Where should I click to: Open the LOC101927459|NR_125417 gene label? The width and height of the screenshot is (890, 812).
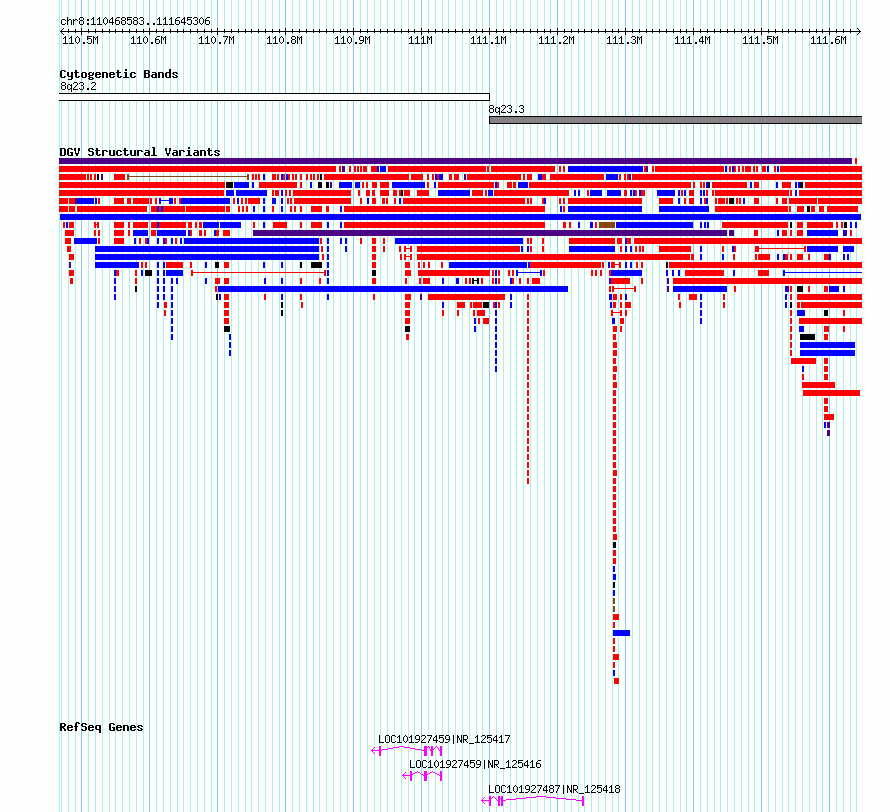444,739
